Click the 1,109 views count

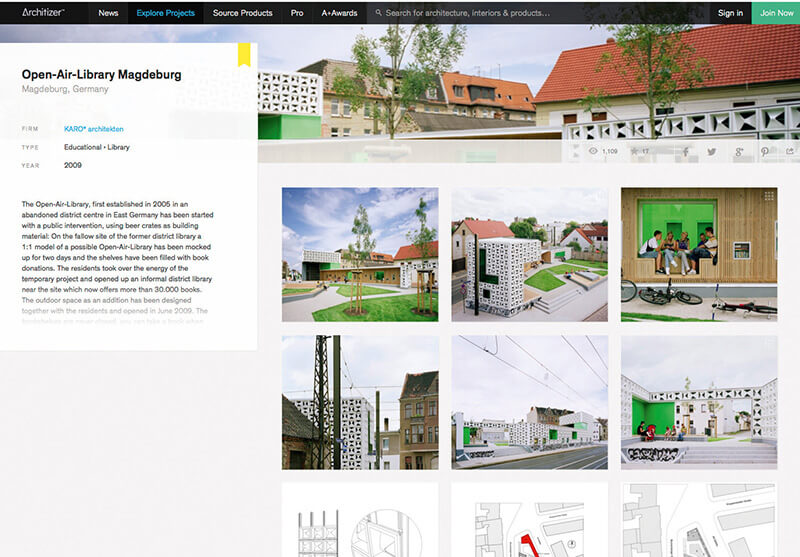click(x=610, y=151)
